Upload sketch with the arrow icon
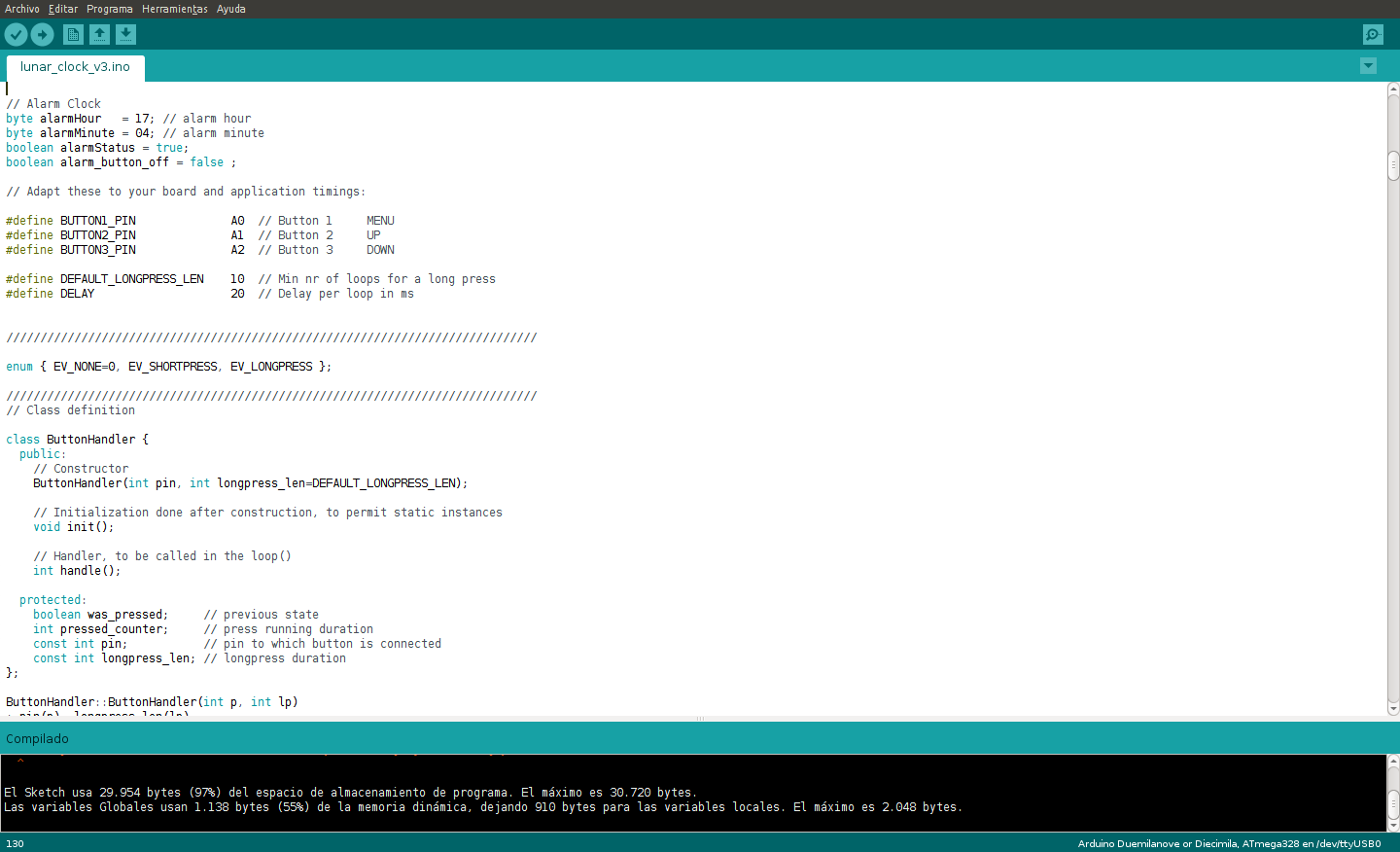 pyautogui.click(x=42, y=35)
